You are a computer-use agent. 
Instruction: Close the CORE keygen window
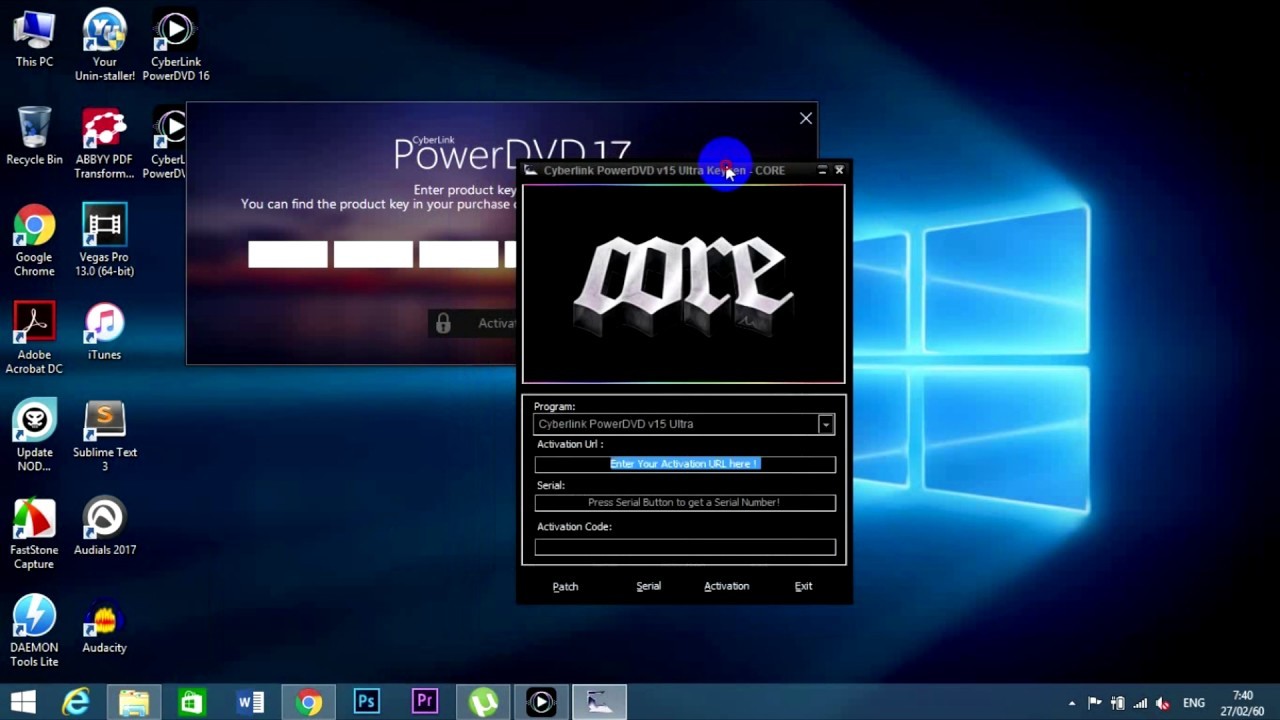(x=839, y=170)
